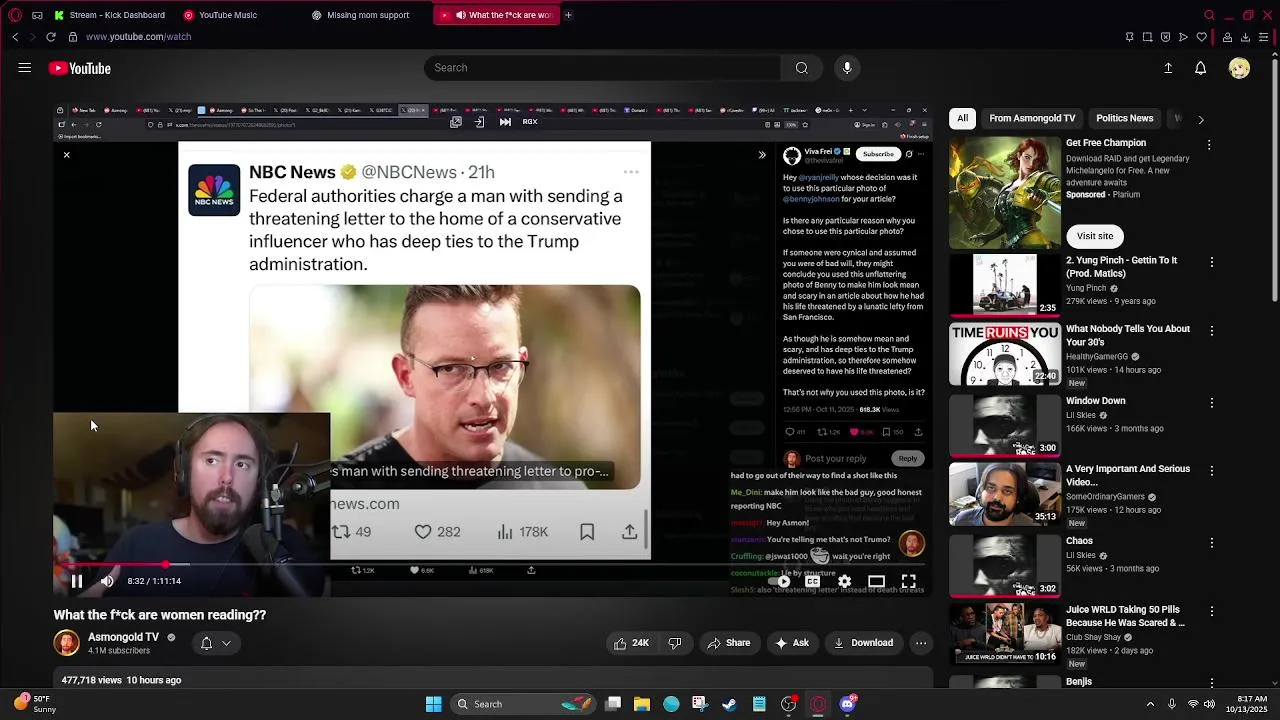Open the Opera GX menu logo
1280x720 pixels.
[x=14, y=15]
